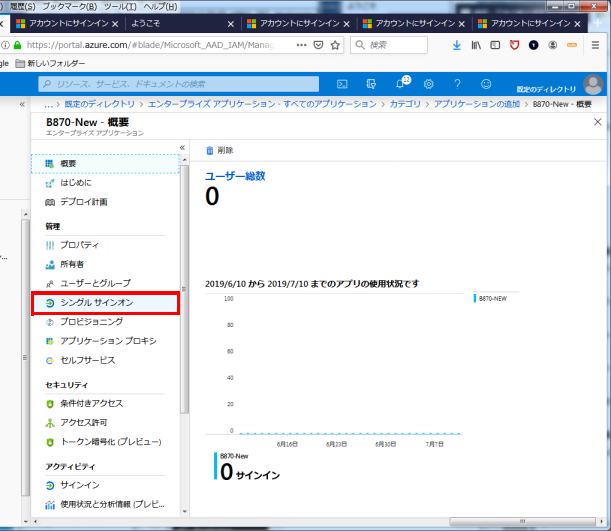Viewport: 611px width, 531px height.
Task: Go to 既定のディレクトリ breadcrumb
Action: pyautogui.click(x=99, y=104)
